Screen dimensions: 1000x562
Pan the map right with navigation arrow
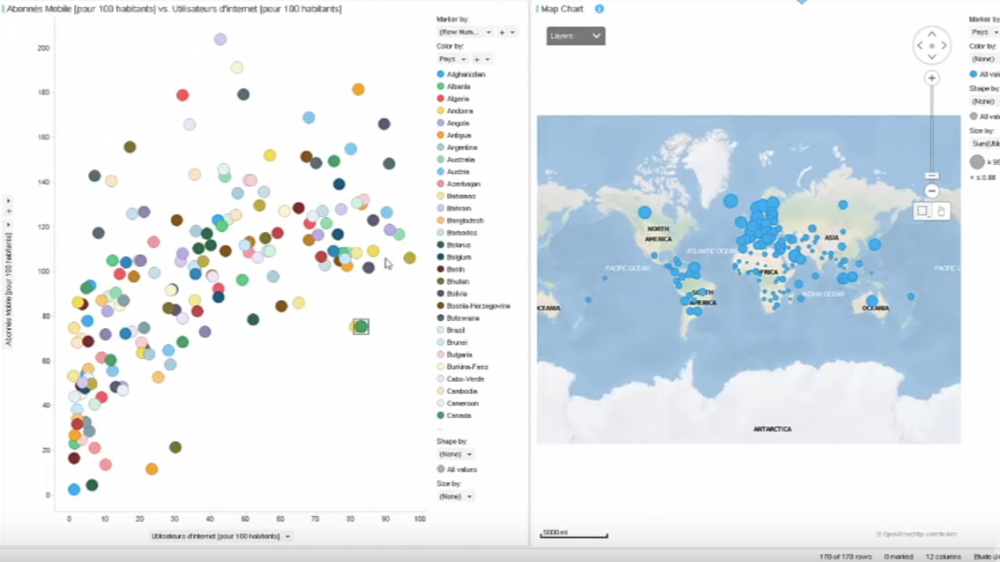[946, 46]
